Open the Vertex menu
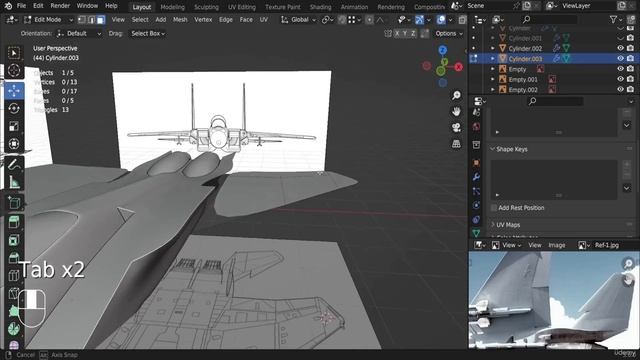Image resolution: width=640 pixels, height=360 pixels. tap(203, 20)
